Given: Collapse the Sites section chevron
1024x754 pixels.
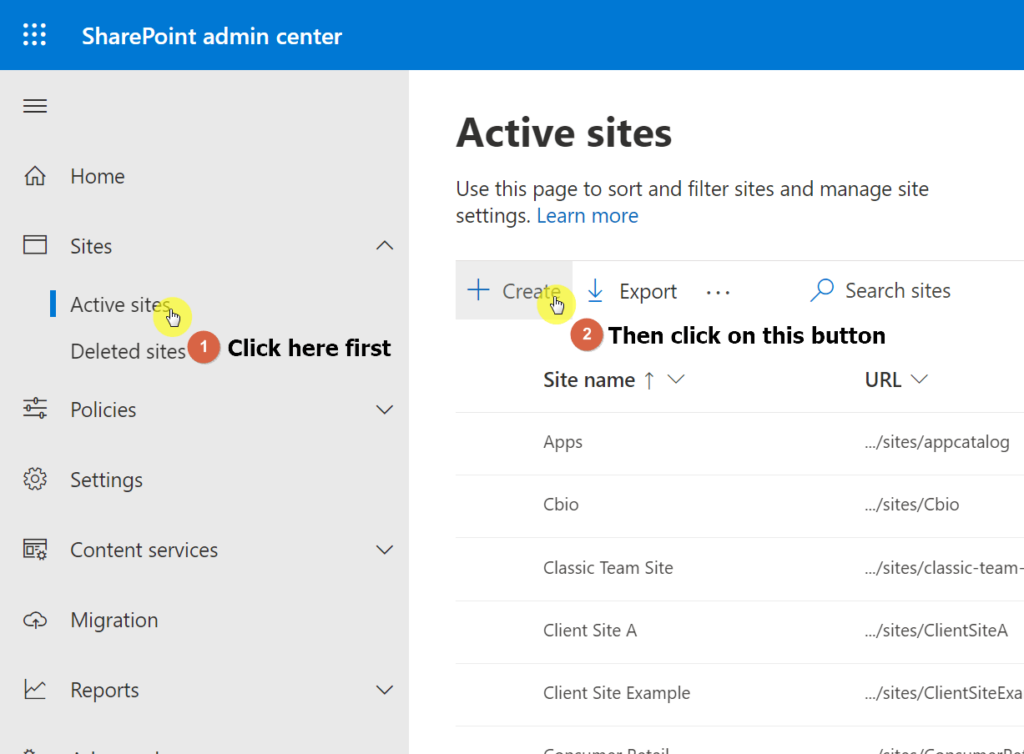Looking at the screenshot, I should pos(385,245).
